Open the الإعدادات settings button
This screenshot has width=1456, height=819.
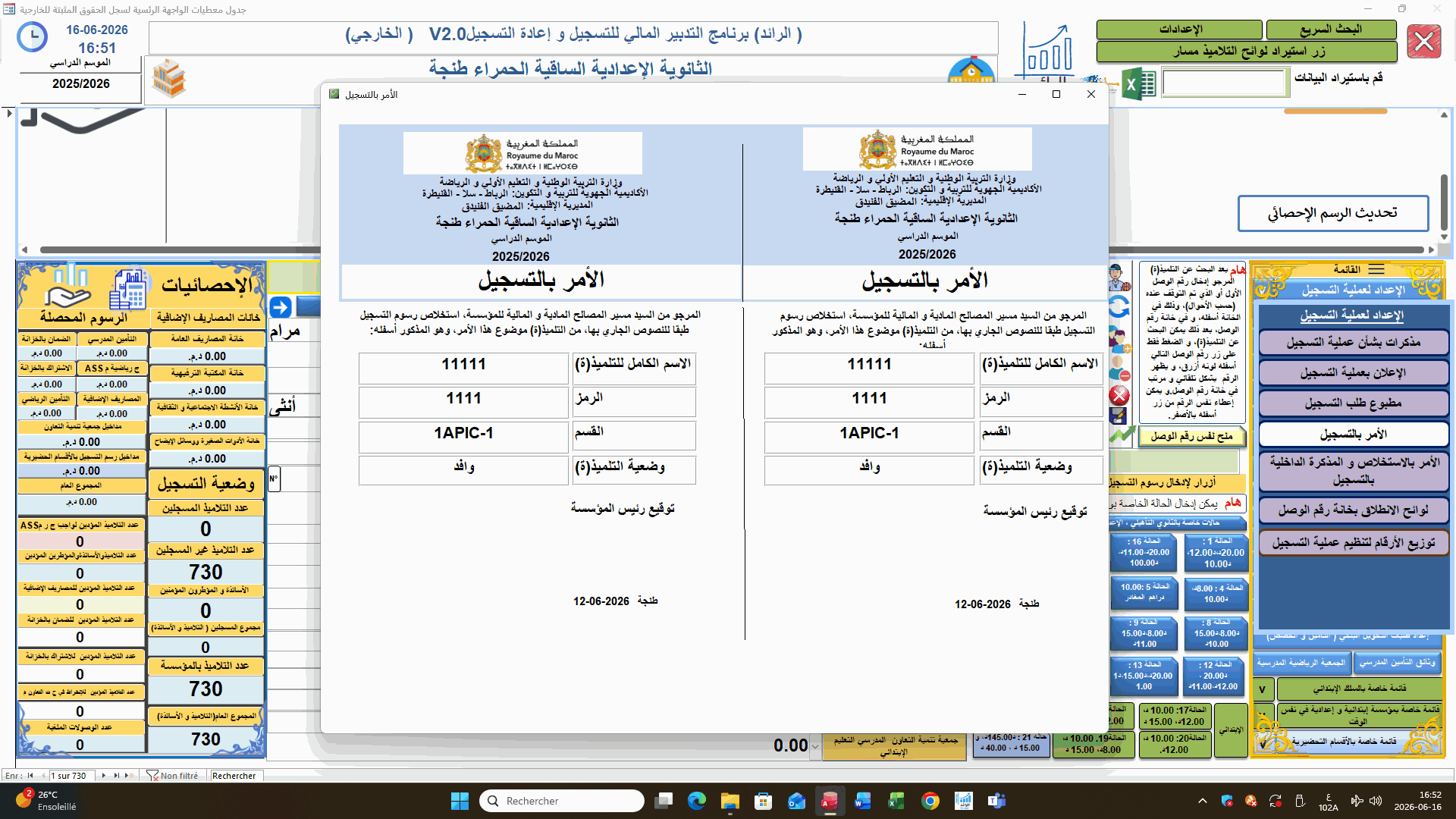tap(1180, 30)
